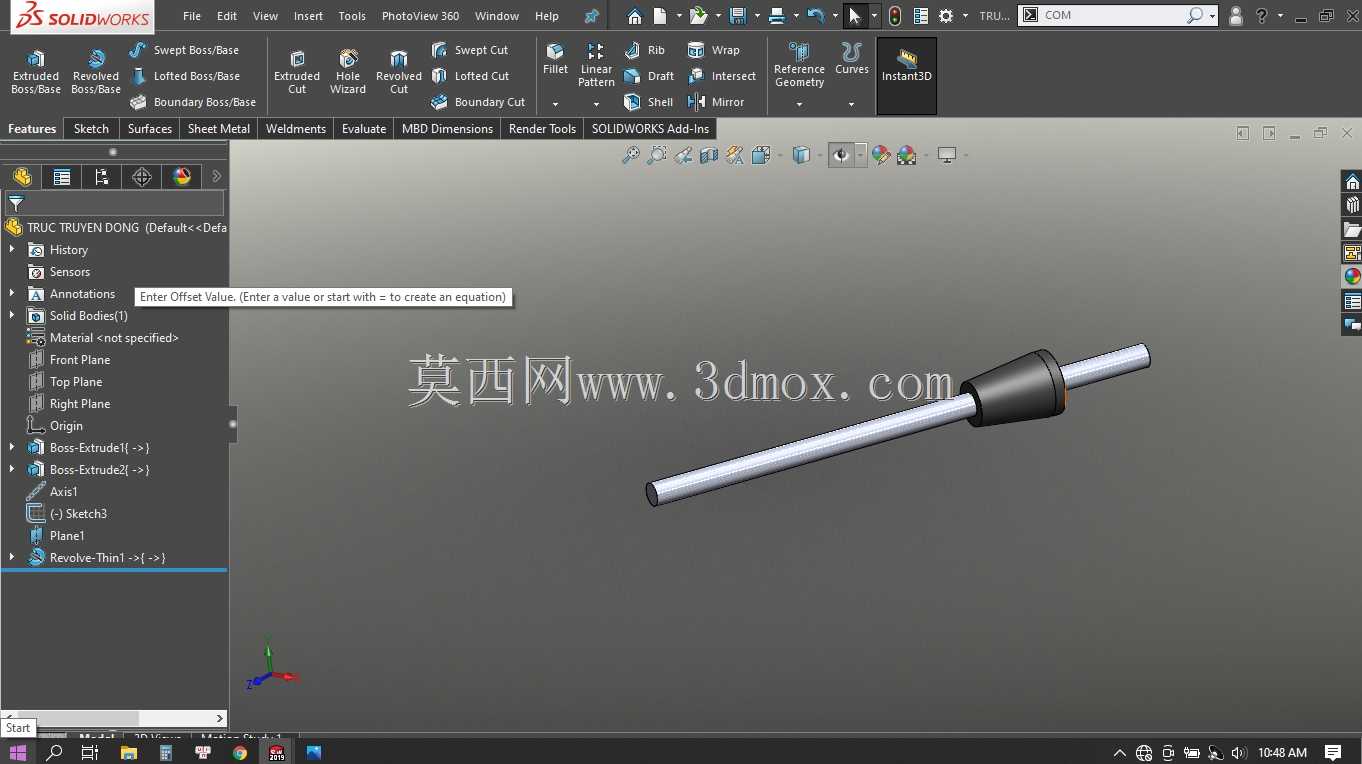Switch to the Sheet Metal tab
The height and width of the screenshot is (764, 1362).
tap(219, 129)
